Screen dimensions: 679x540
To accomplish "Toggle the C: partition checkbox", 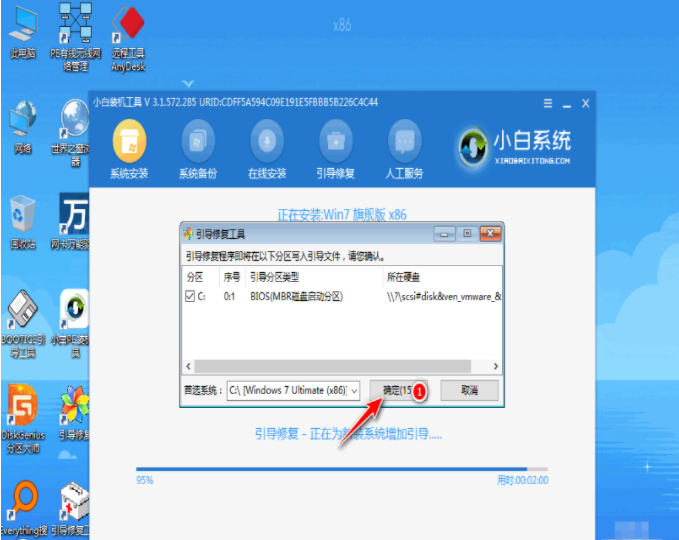I will 189,296.
